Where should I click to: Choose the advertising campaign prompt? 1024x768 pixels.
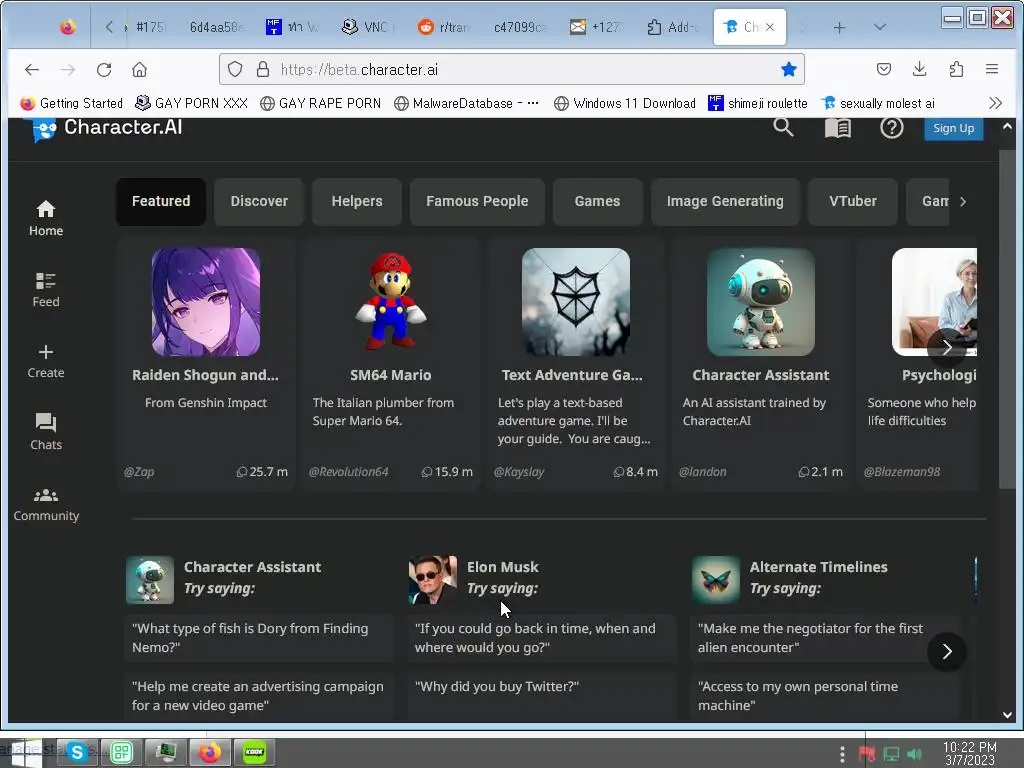[x=259, y=696]
